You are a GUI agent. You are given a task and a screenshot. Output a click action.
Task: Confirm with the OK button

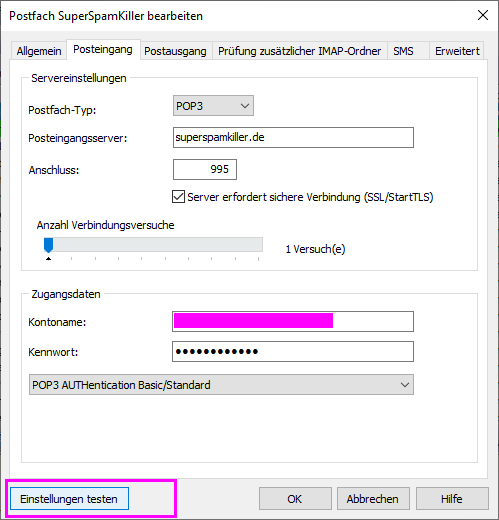[295, 499]
